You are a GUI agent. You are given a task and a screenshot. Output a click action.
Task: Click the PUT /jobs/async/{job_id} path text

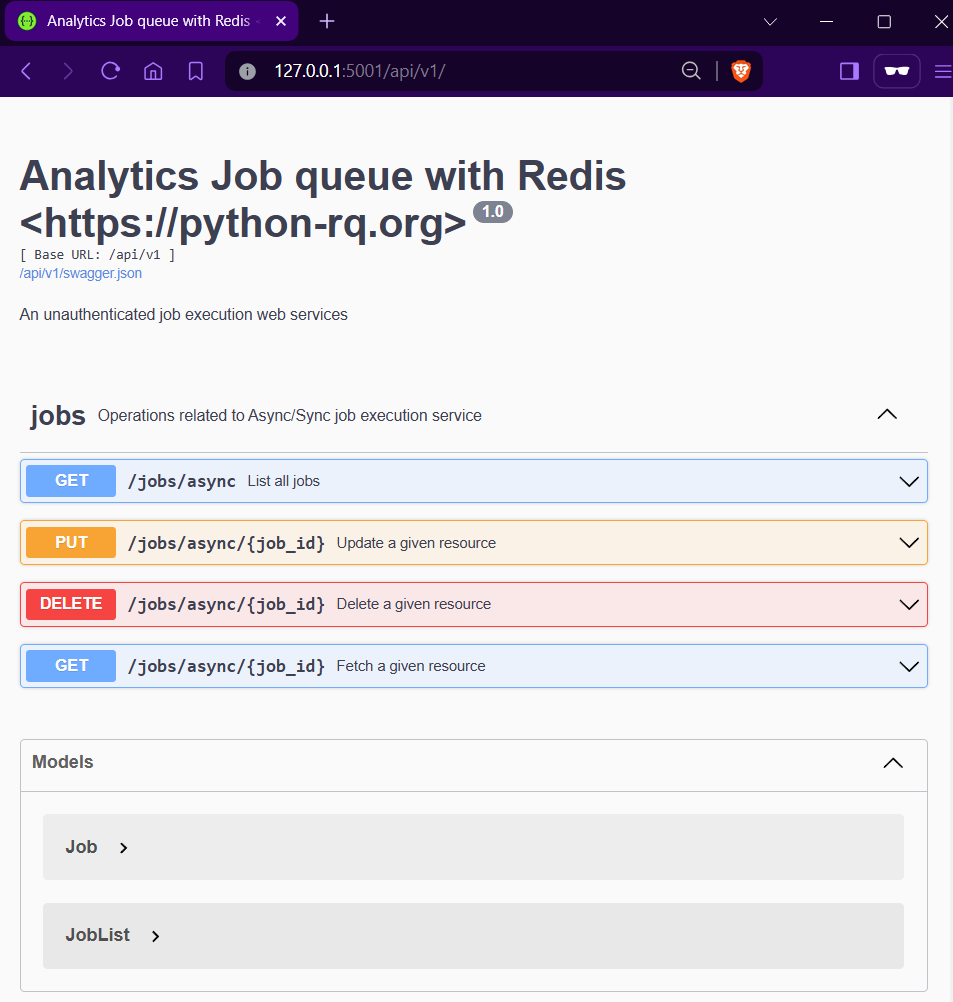point(226,543)
